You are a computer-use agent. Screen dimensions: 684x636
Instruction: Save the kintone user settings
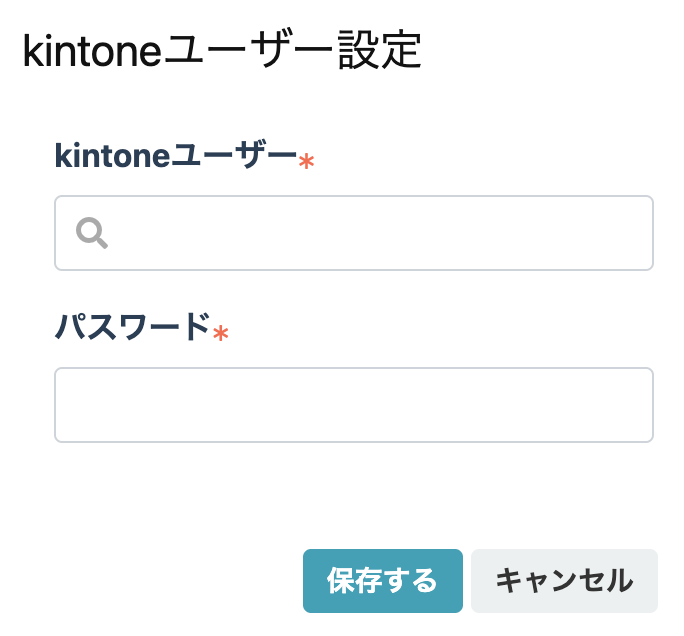[383, 581]
